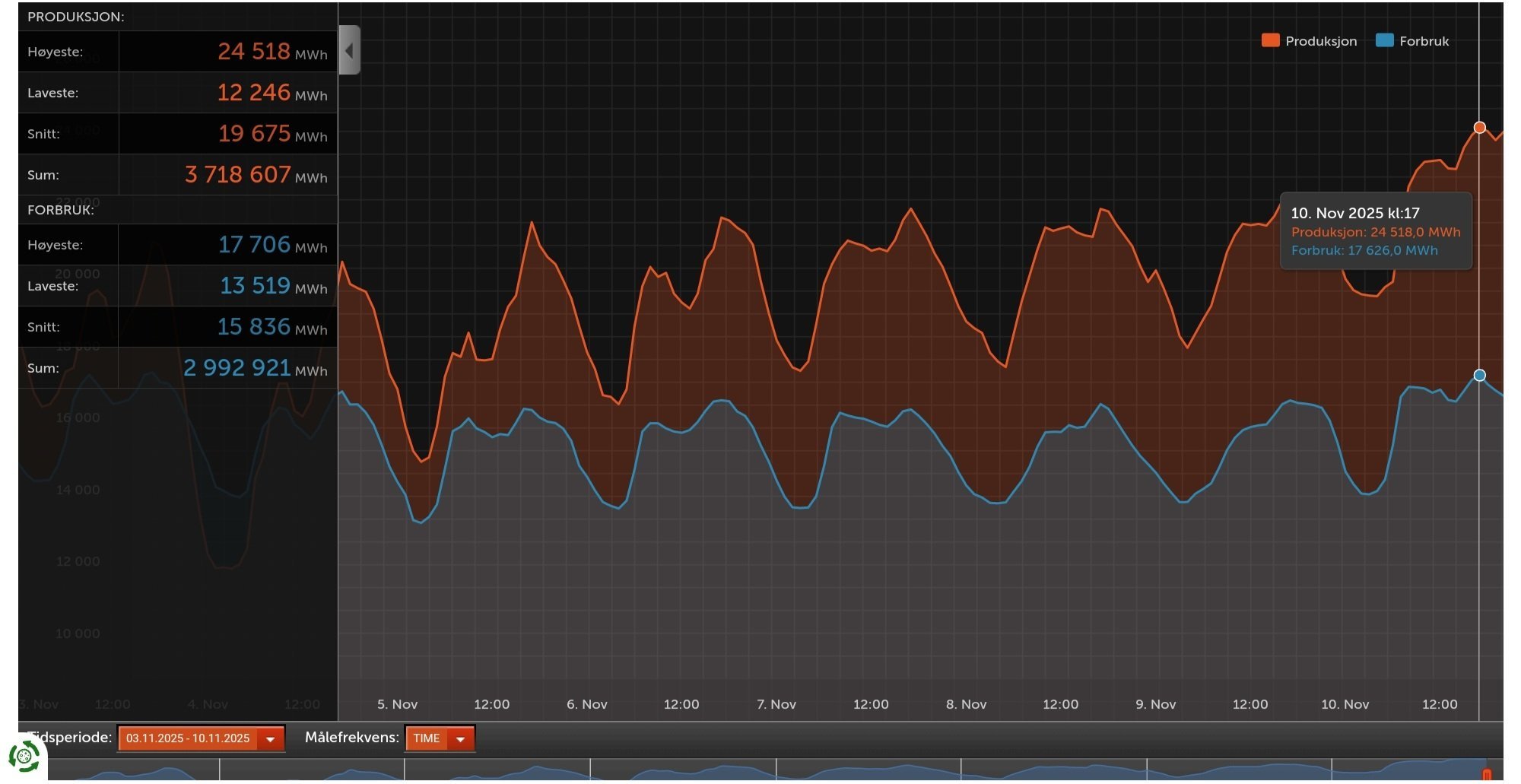Toggle the Forbruk series via legend label
1521x784 pixels.
pyautogui.click(x=1424, y=41)
